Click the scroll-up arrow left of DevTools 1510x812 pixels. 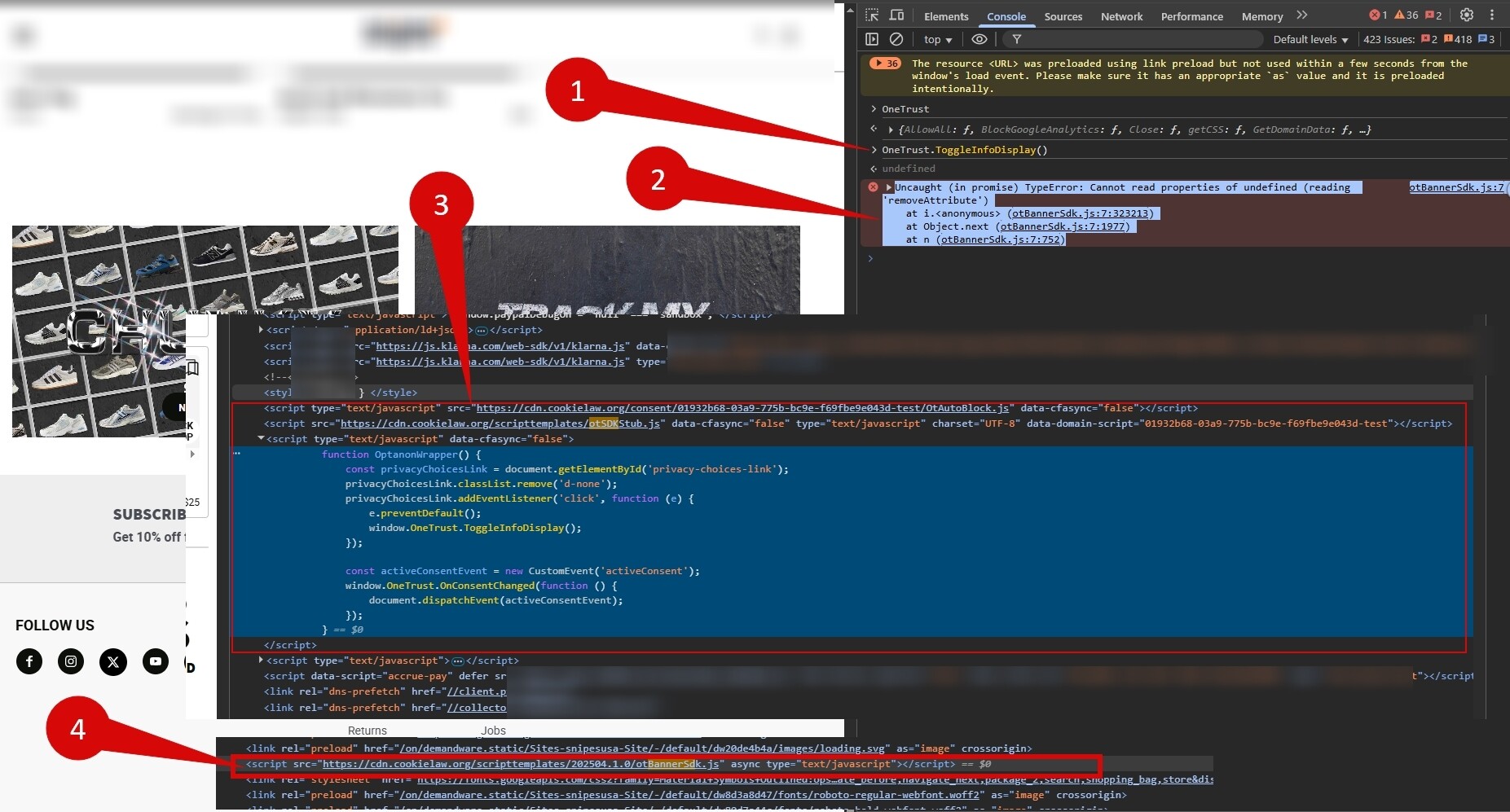point(850,11)
